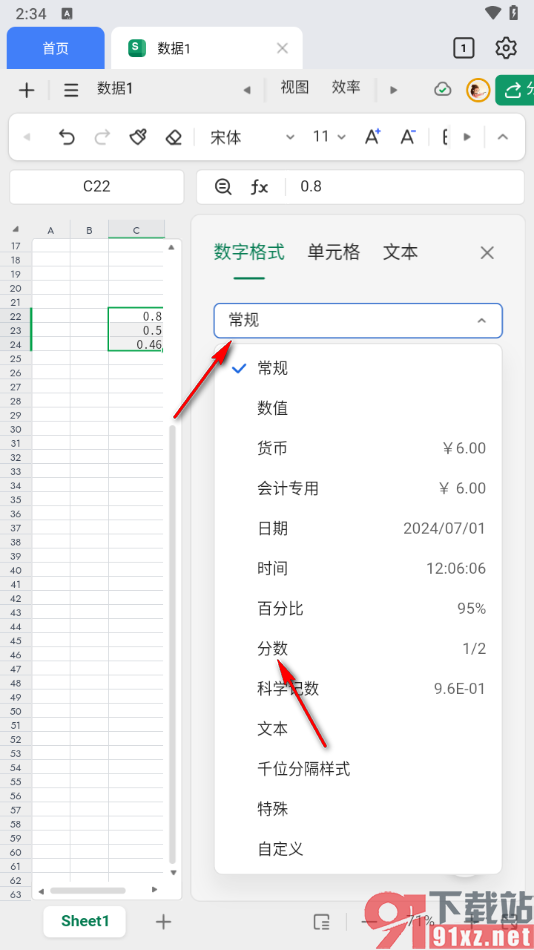Click the select-all corner triangle
The height and width of the screenshot is (950, 534).
click(x=16, y=230)
